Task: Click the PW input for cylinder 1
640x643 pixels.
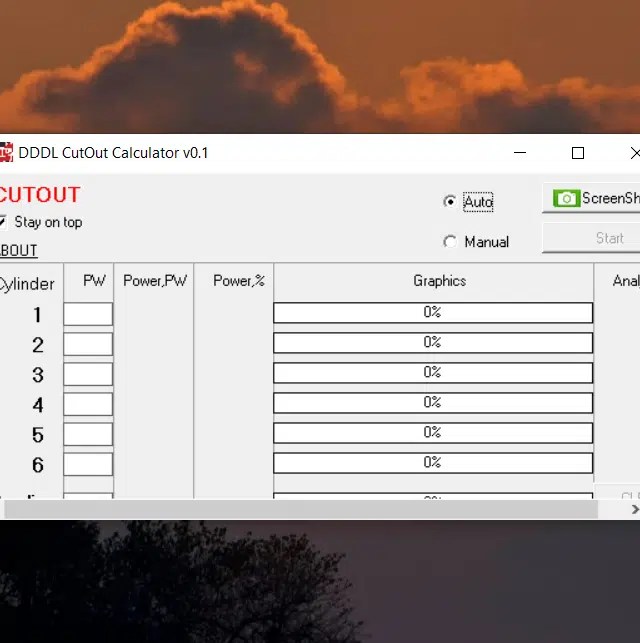Action: (x=88, y=314)
